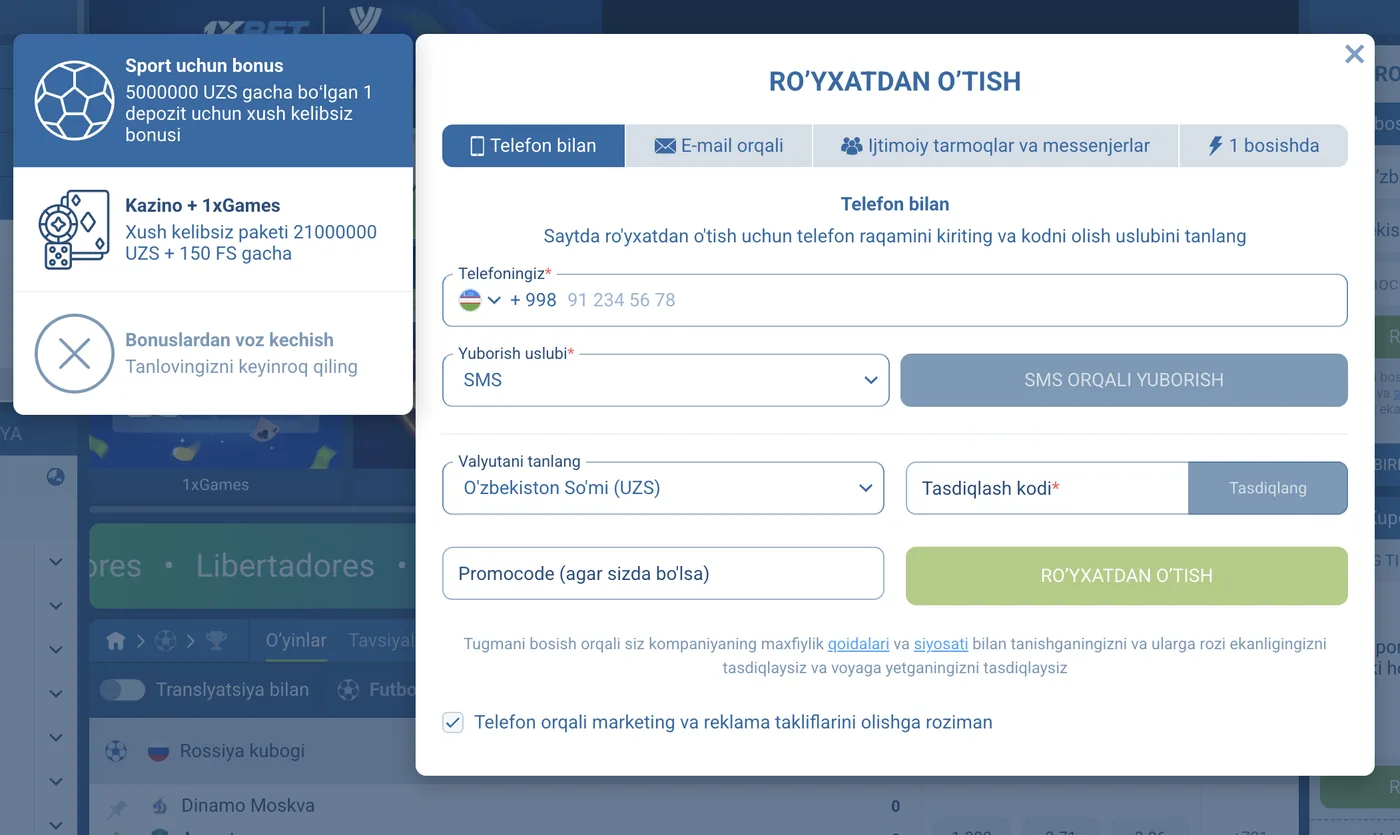Click the Bonuslardan voz kechish cross icon
This screenshot has height=835, width=1400.
(x=75, y=353)
